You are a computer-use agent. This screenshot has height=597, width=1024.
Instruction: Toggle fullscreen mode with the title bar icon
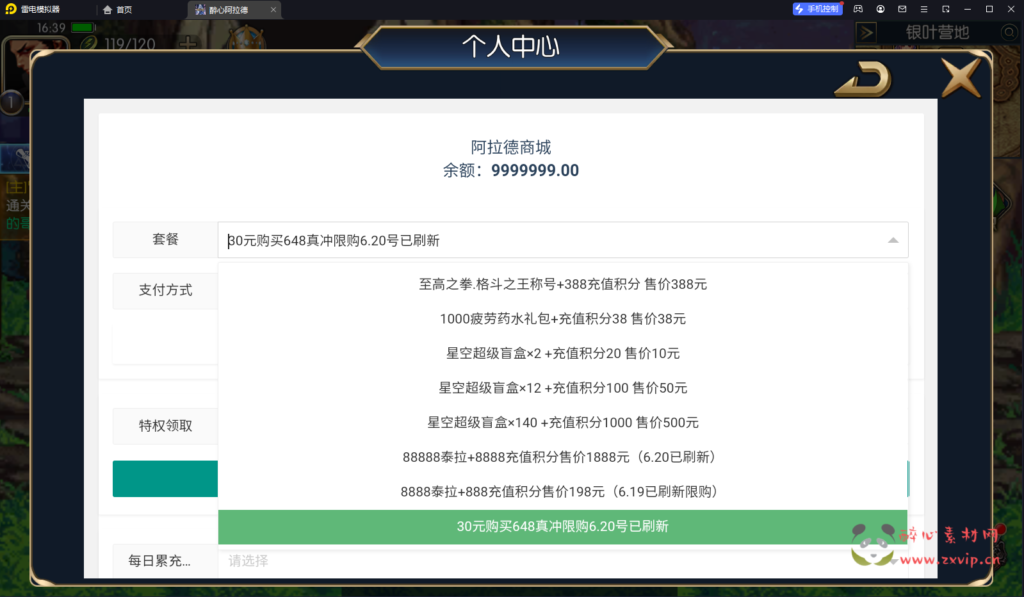tap(946, 8)
